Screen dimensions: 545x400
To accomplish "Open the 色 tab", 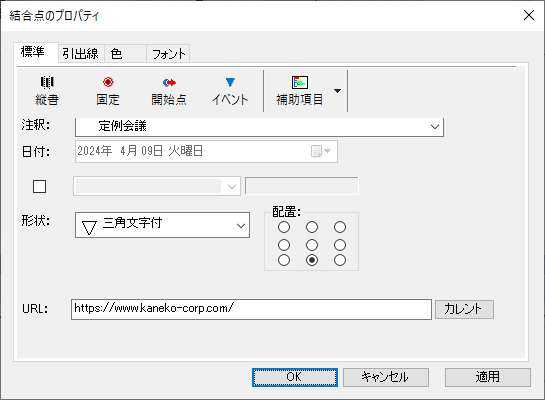I will point(125,54).
